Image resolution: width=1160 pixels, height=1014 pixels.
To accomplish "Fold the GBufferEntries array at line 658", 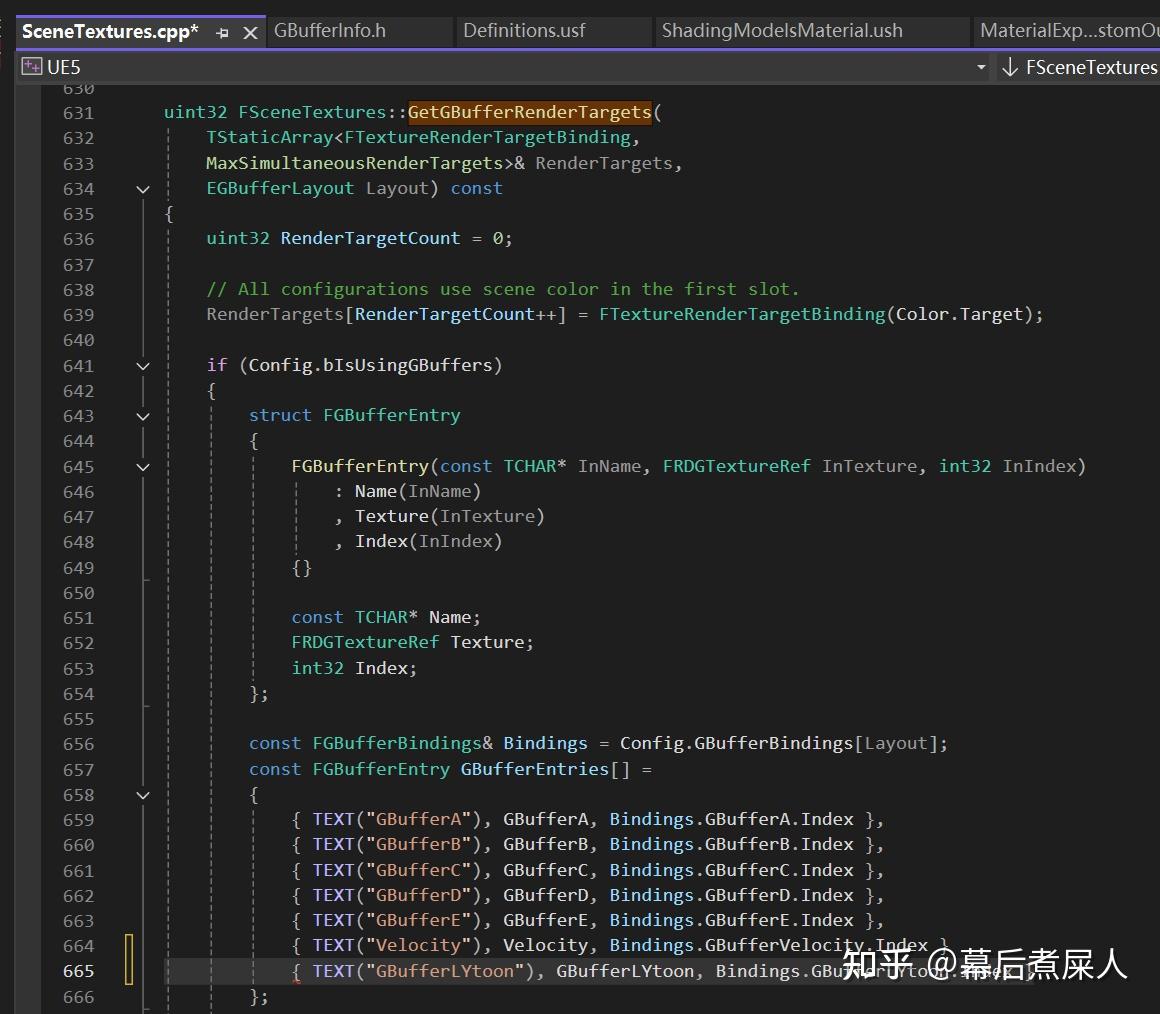I will [x=142, y=795].
